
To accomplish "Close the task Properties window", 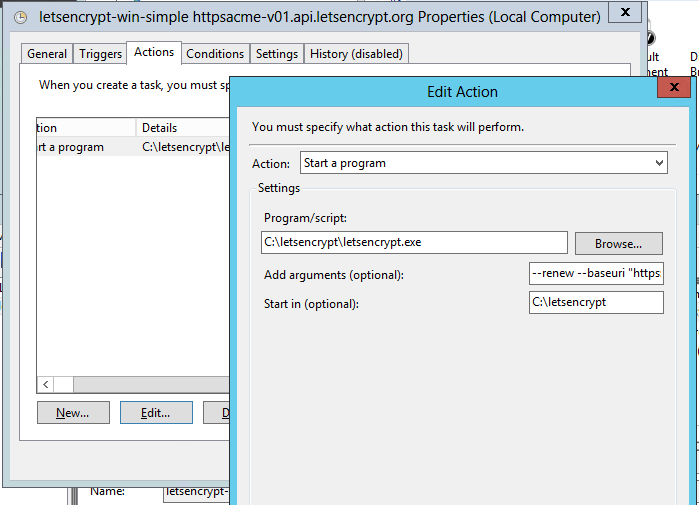I will 625,12.
